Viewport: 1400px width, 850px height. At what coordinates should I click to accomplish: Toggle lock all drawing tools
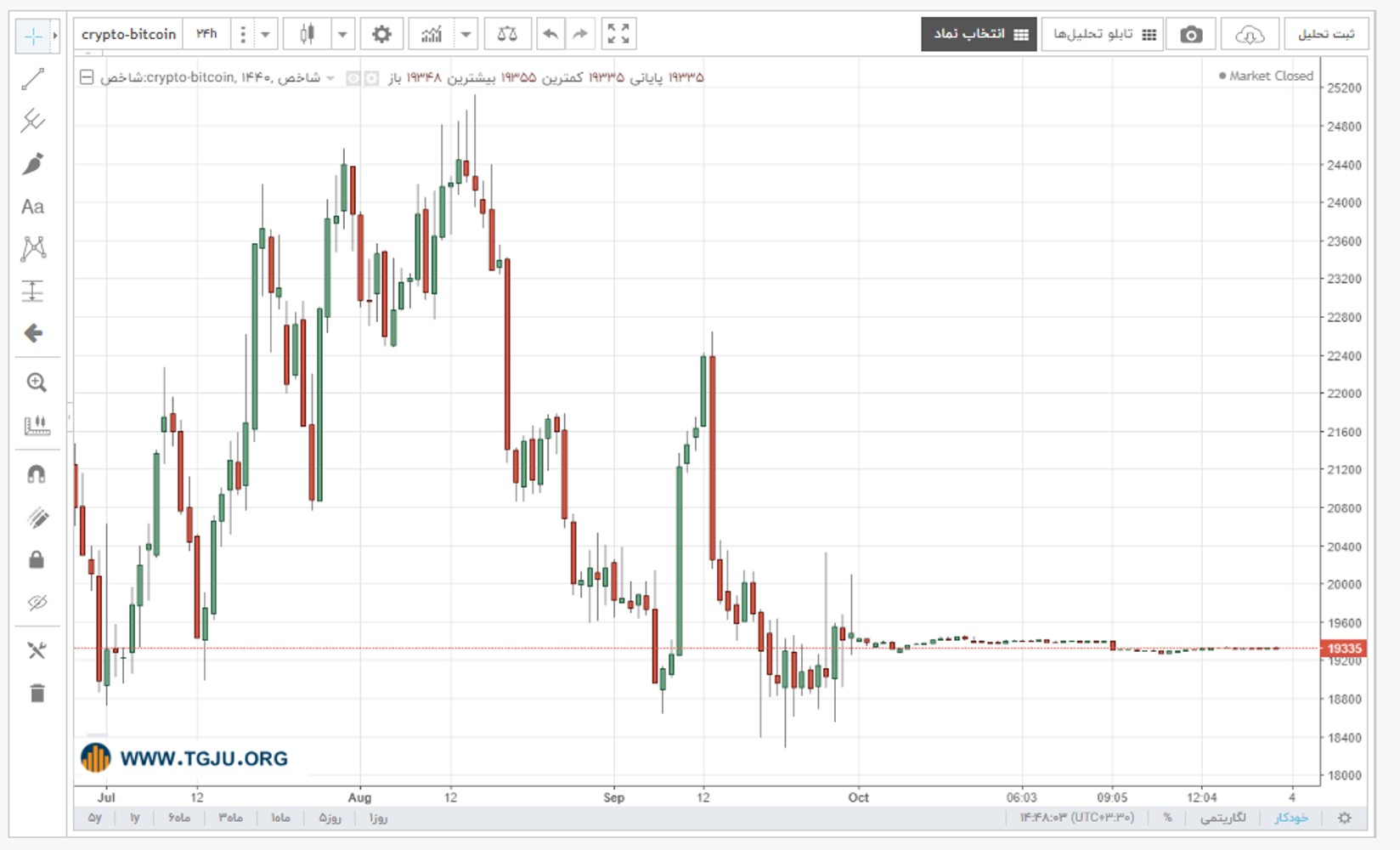37,559
